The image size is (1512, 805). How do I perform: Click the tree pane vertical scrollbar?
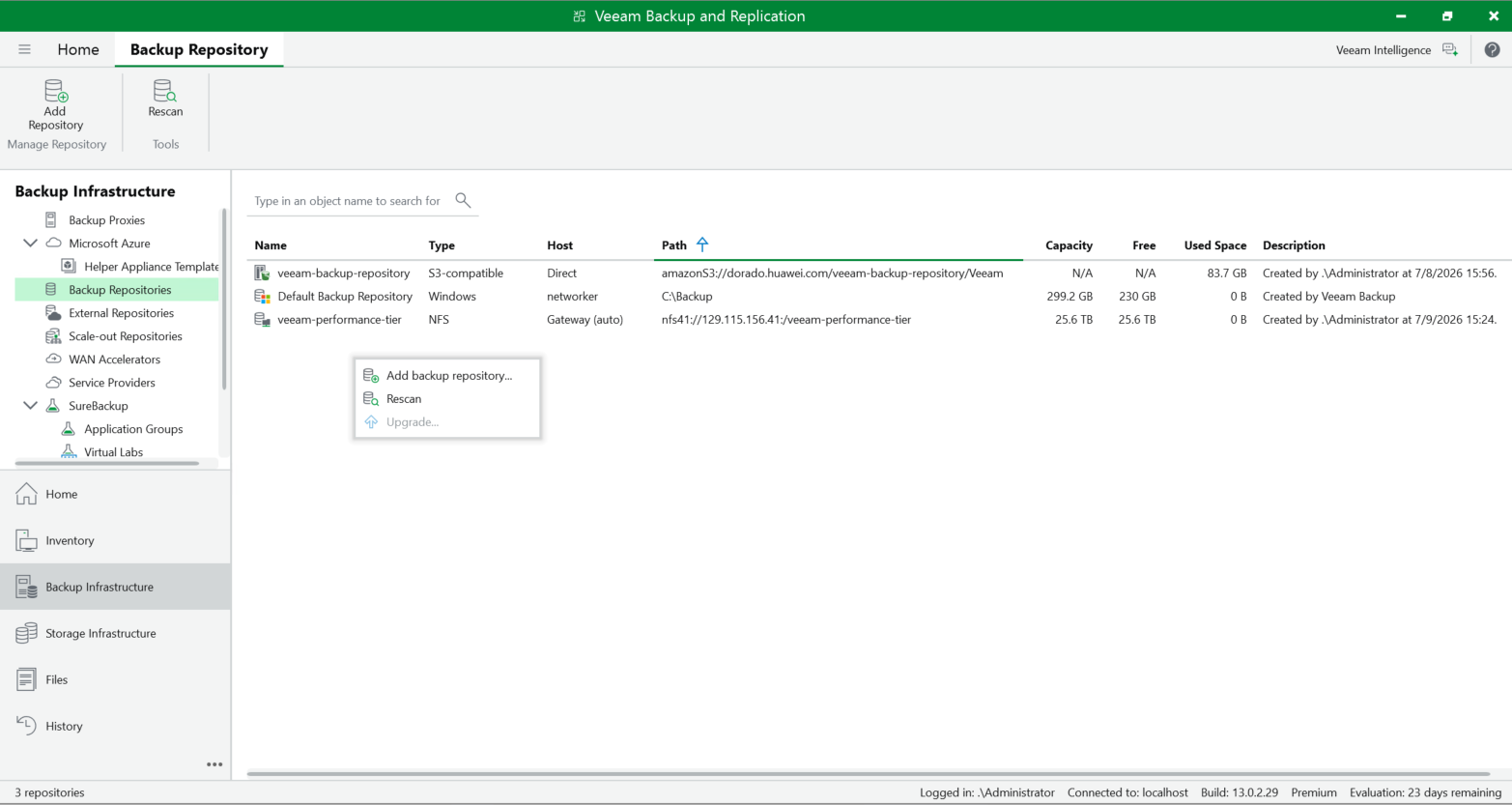[x=224, y=300]
